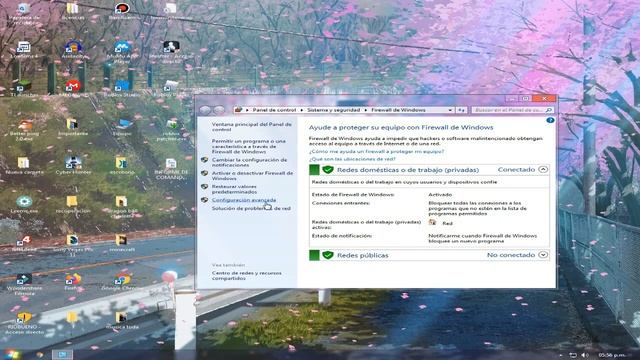640x360 pixels.
Task: Refresh the Firewall de Windows page
Action: pyautogui.click(x=461, y=110)
